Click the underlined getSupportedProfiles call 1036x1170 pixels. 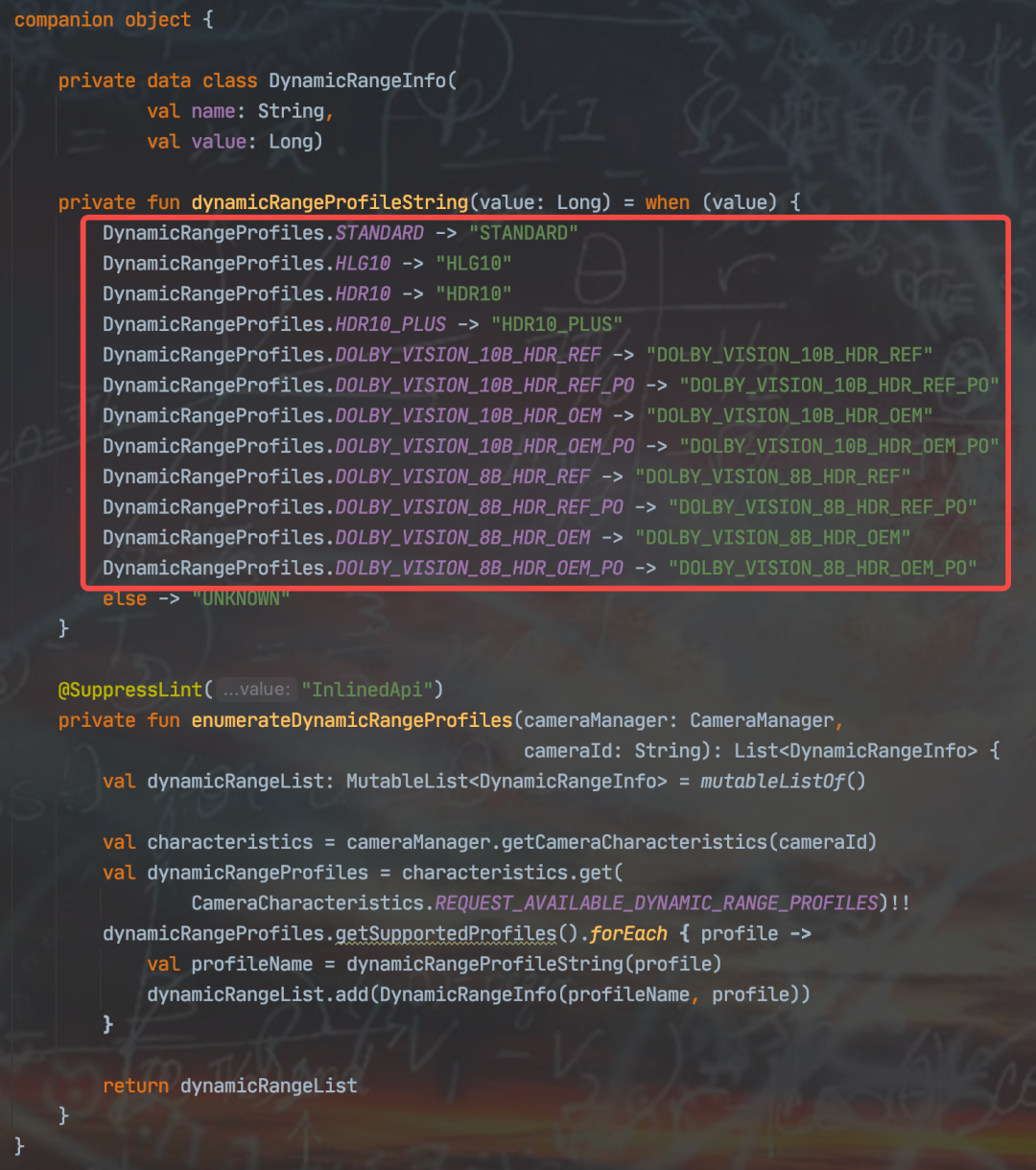445,933
